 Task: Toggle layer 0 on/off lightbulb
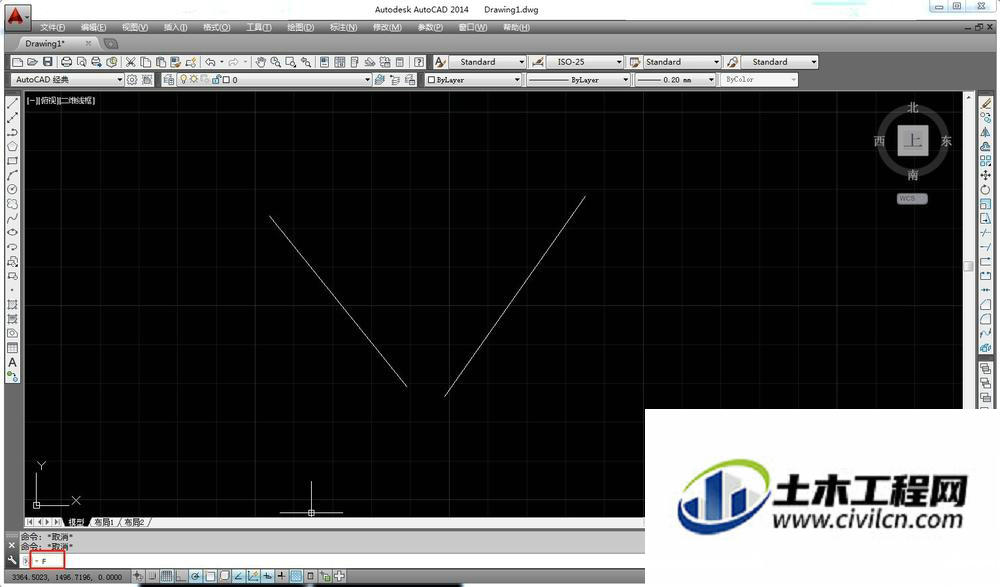[x=184, y=80]
